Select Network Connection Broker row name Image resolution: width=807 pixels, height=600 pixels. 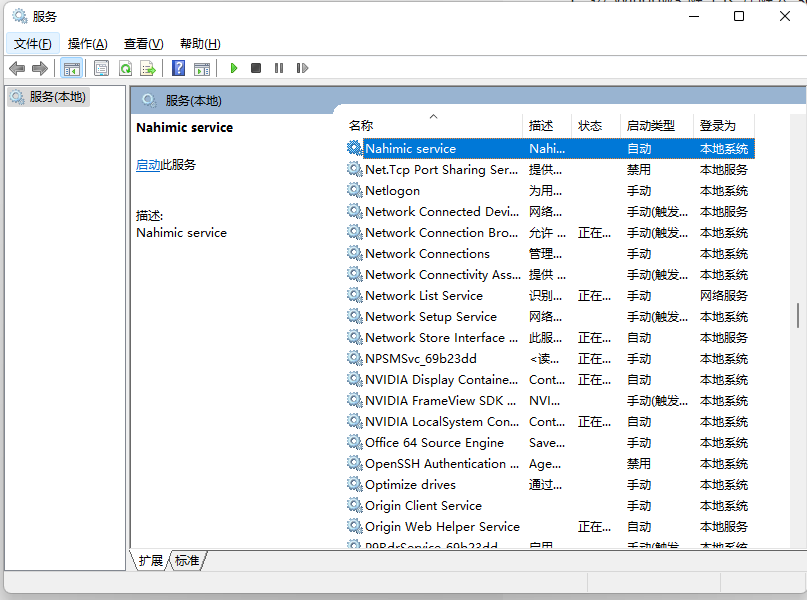(442, 233)
